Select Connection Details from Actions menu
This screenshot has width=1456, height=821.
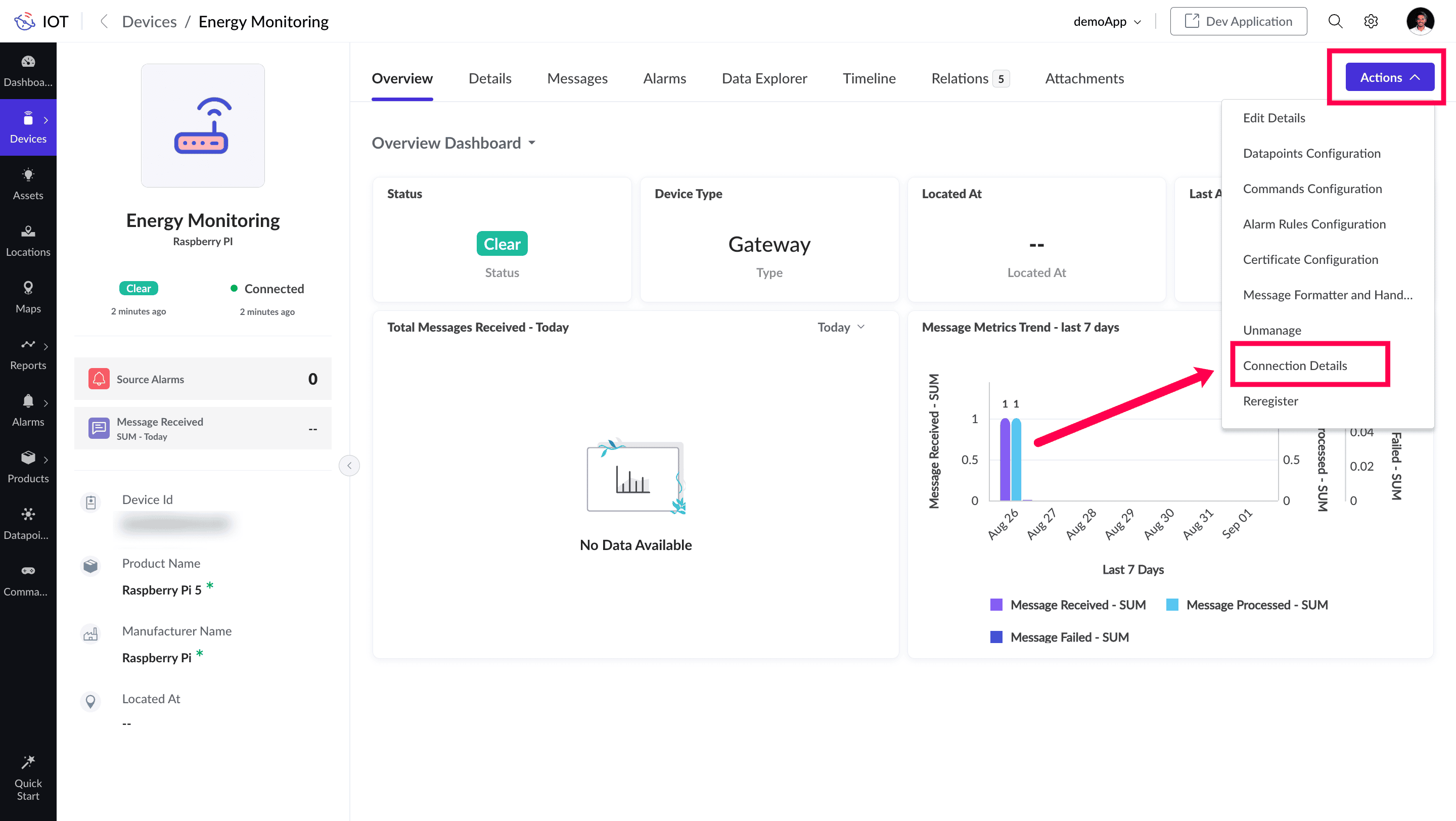(x=1295, y=365)
